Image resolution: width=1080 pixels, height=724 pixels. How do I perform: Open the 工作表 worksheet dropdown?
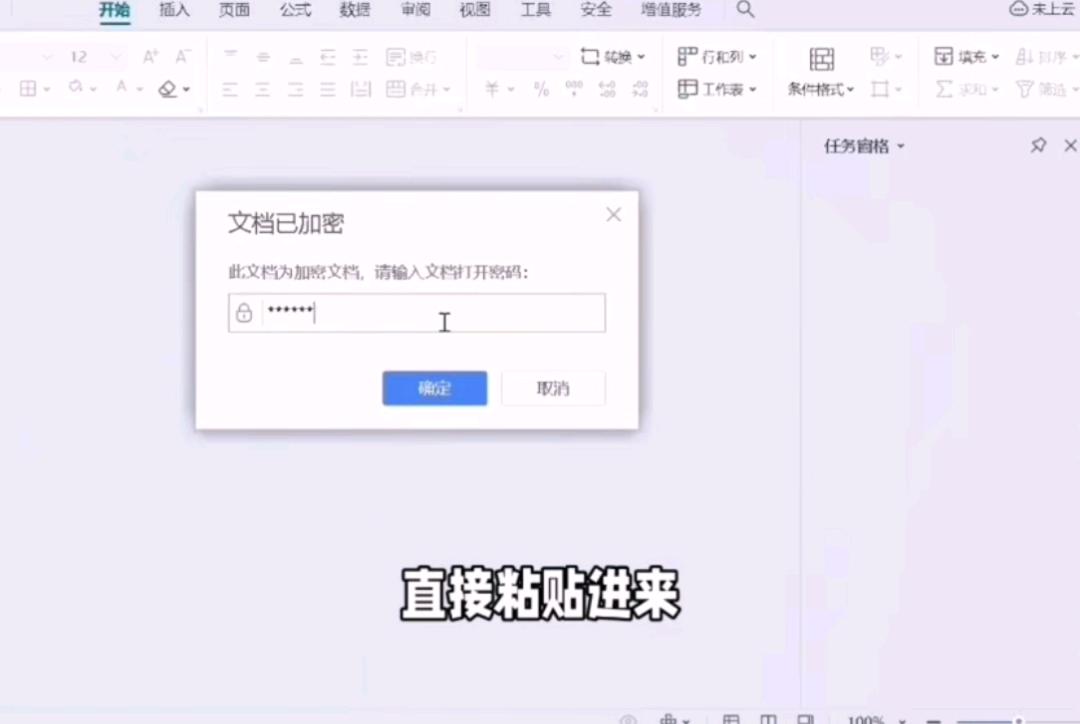click(717, 89)
